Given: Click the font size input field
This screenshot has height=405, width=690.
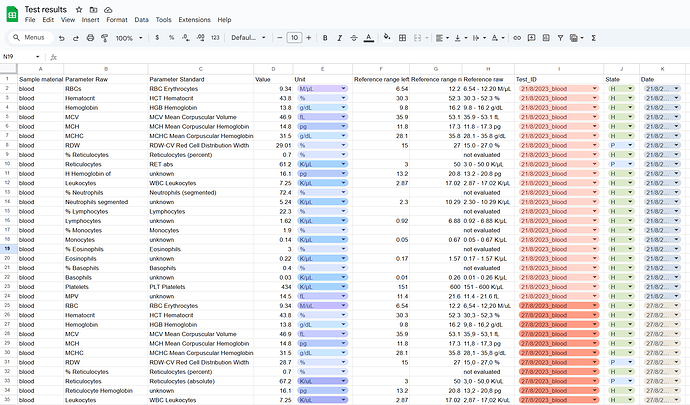Looking at the screenshot, I should tap(294, 38).
